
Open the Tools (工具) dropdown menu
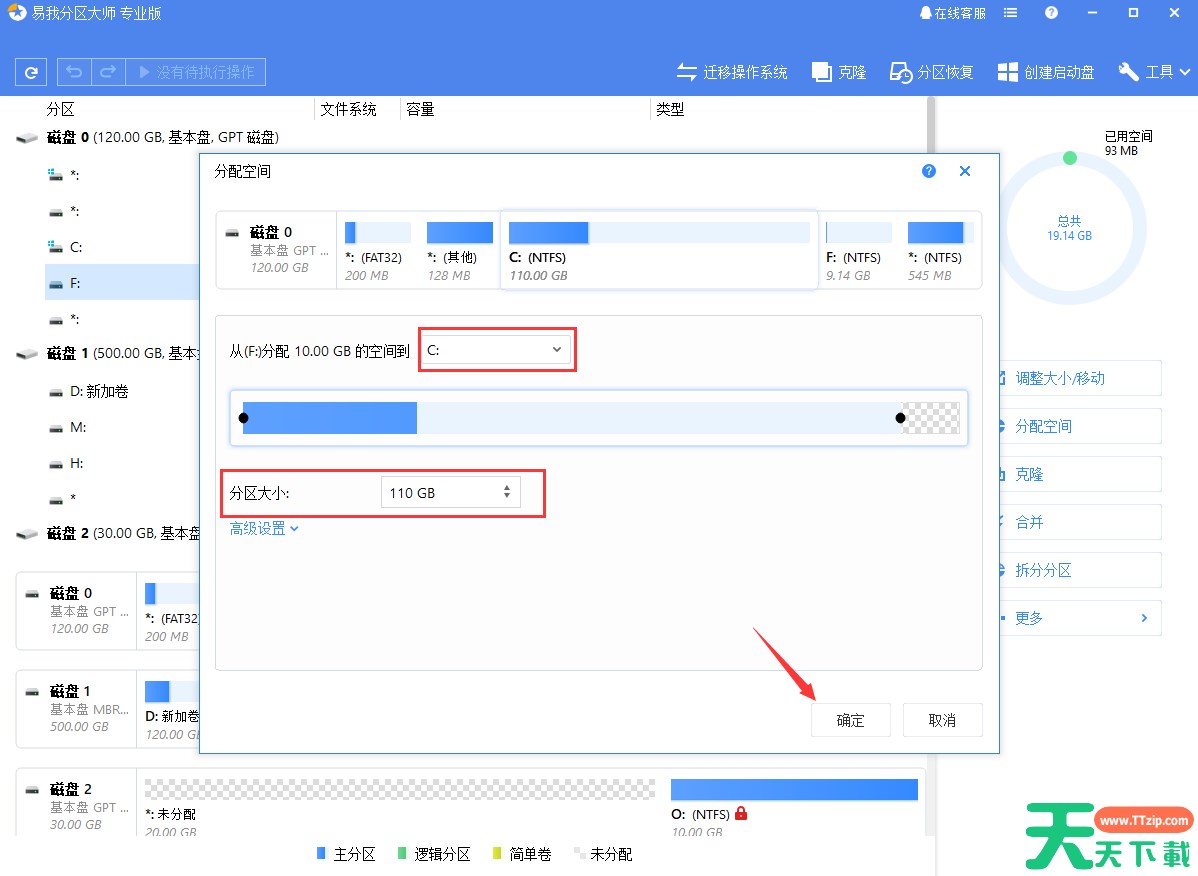pos(1155,72)
